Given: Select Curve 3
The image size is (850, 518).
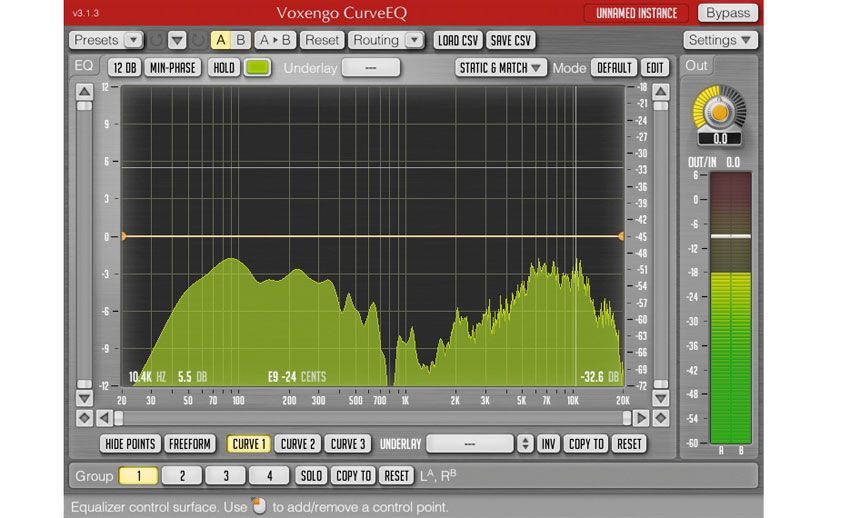Looking at the screenshot, I should [x=347, y=444].
